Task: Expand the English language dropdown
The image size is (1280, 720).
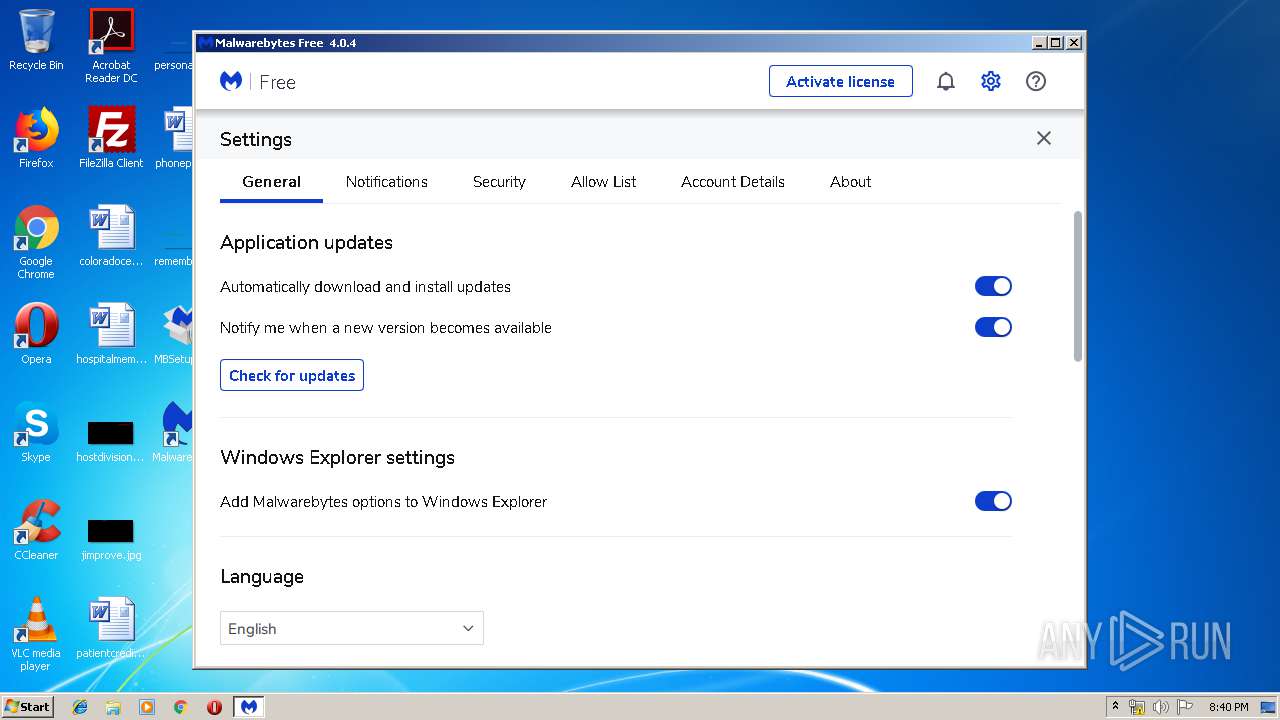Action: (x=352, y=628)
